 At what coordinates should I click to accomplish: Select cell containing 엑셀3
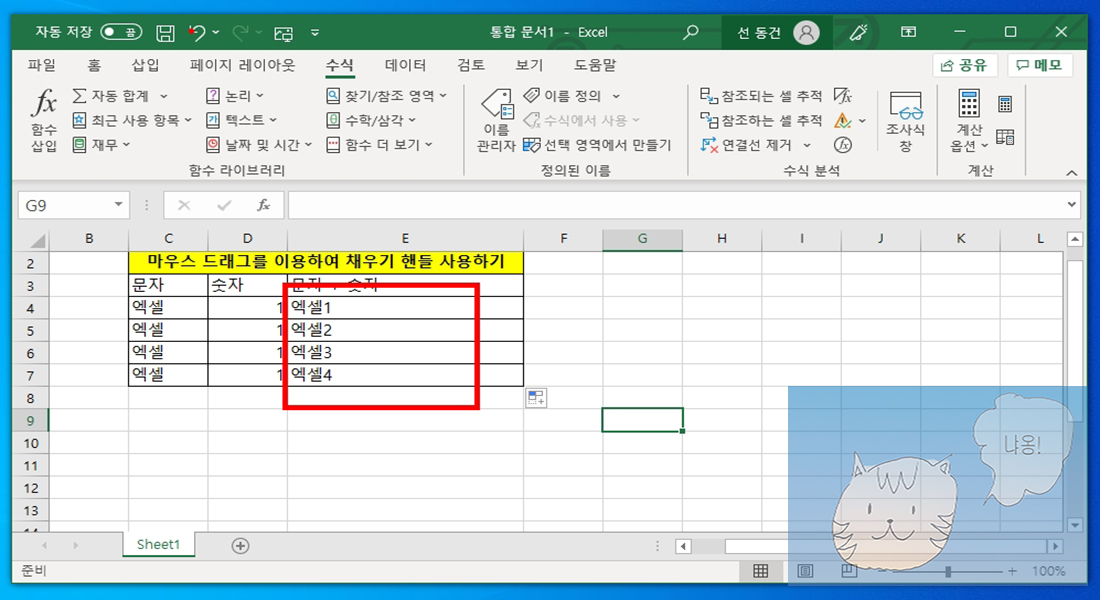pyautogui.click(x=405, y=352)
